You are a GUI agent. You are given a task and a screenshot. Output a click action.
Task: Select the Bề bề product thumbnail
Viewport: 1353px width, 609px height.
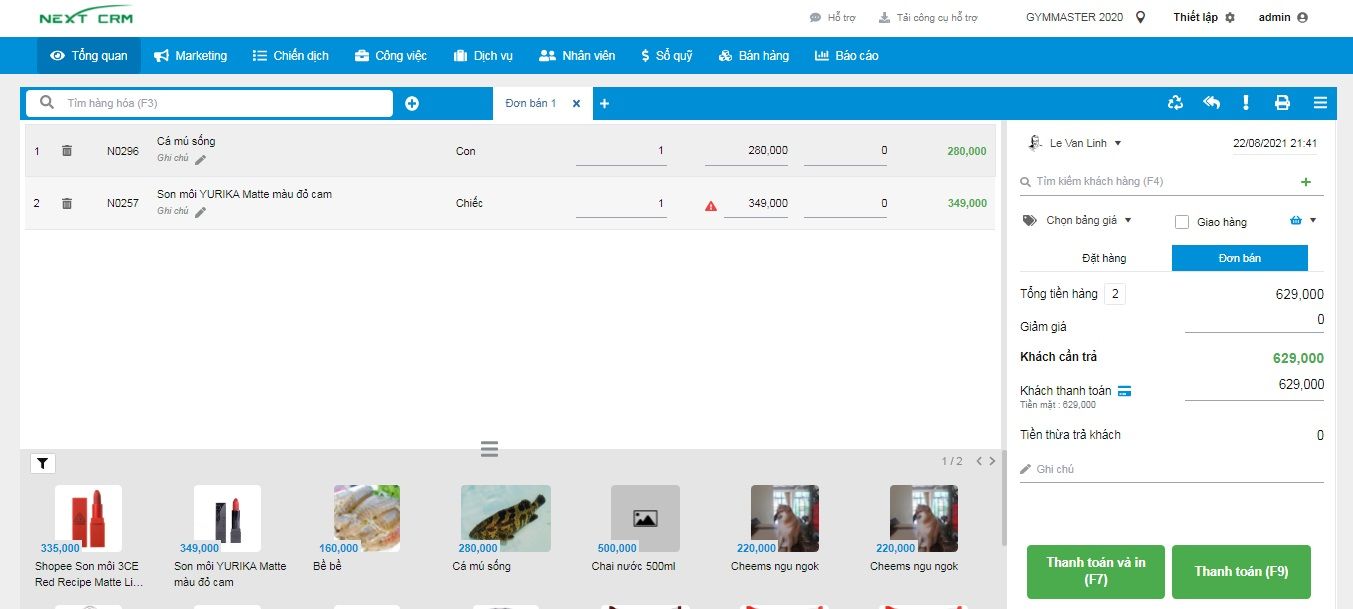[367, 518]
